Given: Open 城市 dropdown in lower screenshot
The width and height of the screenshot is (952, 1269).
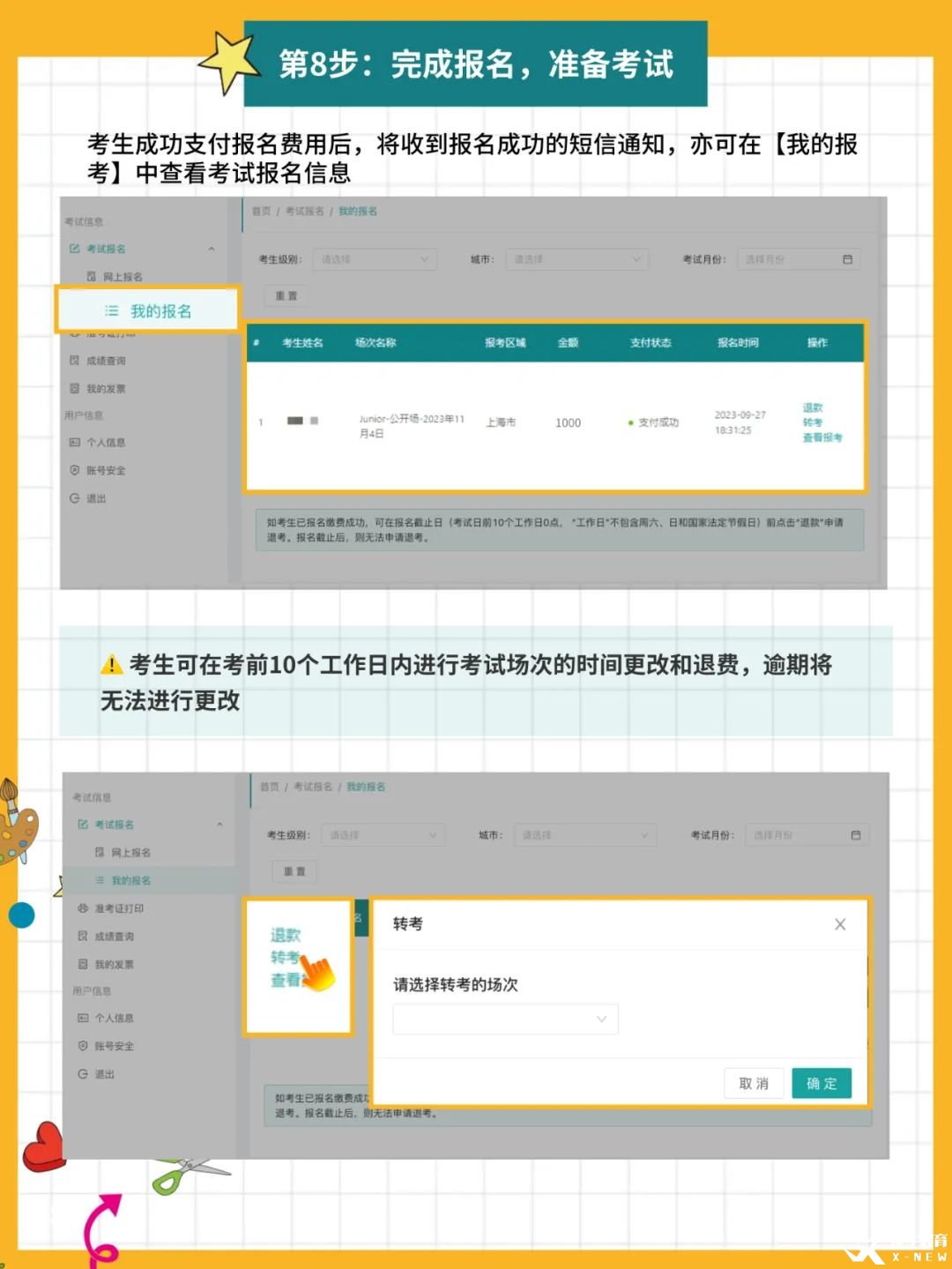Looking at the screenshot, I should pos(585,835).
